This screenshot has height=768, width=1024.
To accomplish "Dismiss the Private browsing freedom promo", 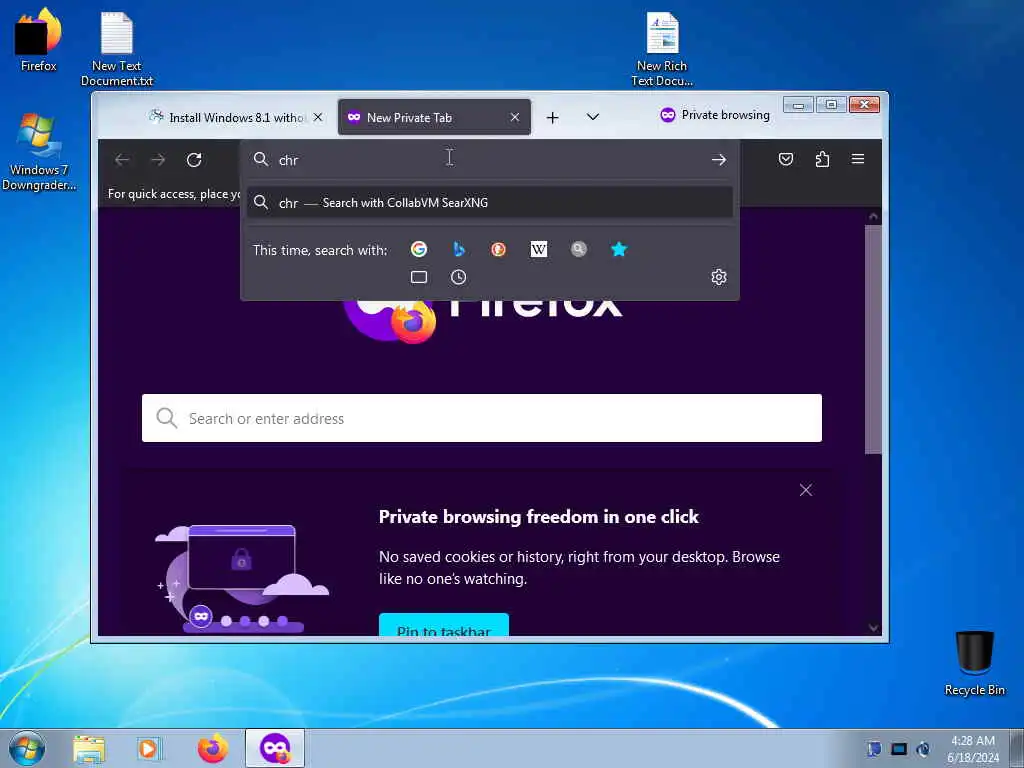I will click(806, 490).
